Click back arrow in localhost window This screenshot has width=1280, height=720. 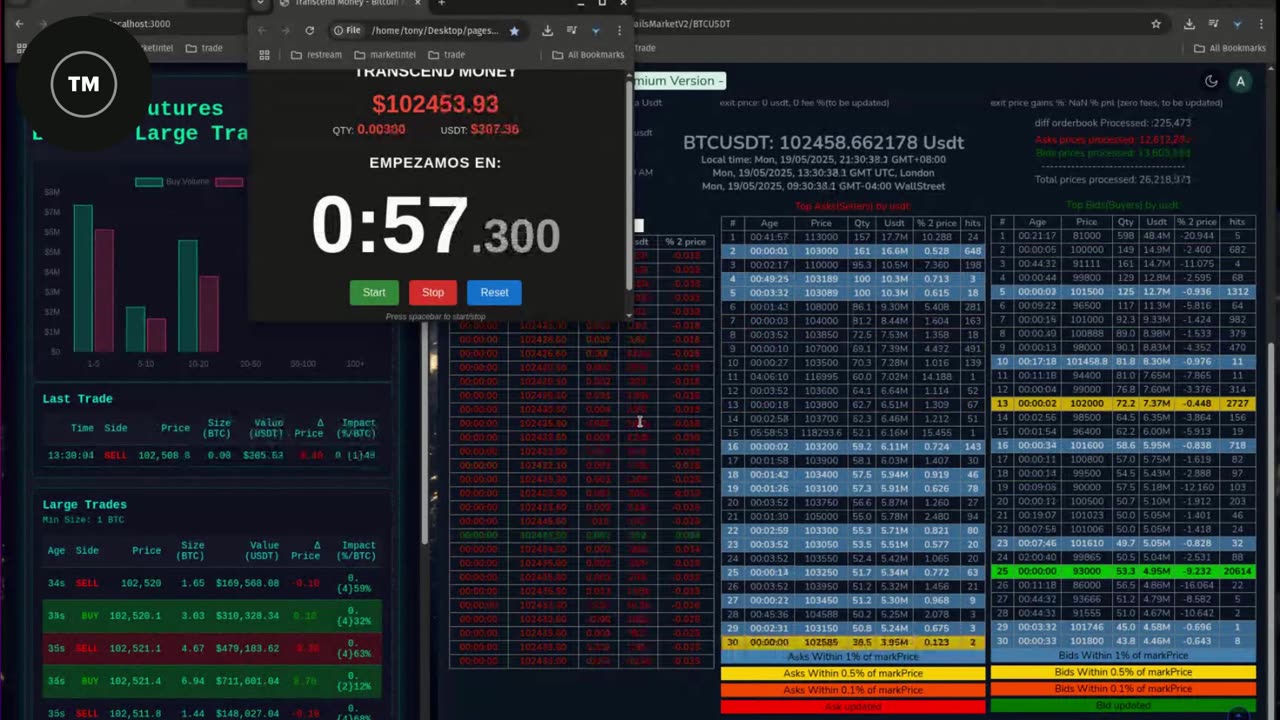click(18, 23)
